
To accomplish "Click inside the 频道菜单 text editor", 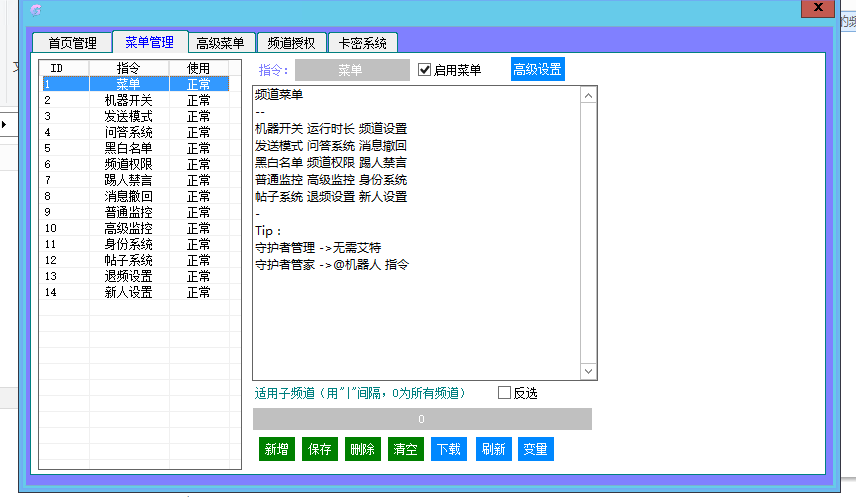I will tap(416, 233).
